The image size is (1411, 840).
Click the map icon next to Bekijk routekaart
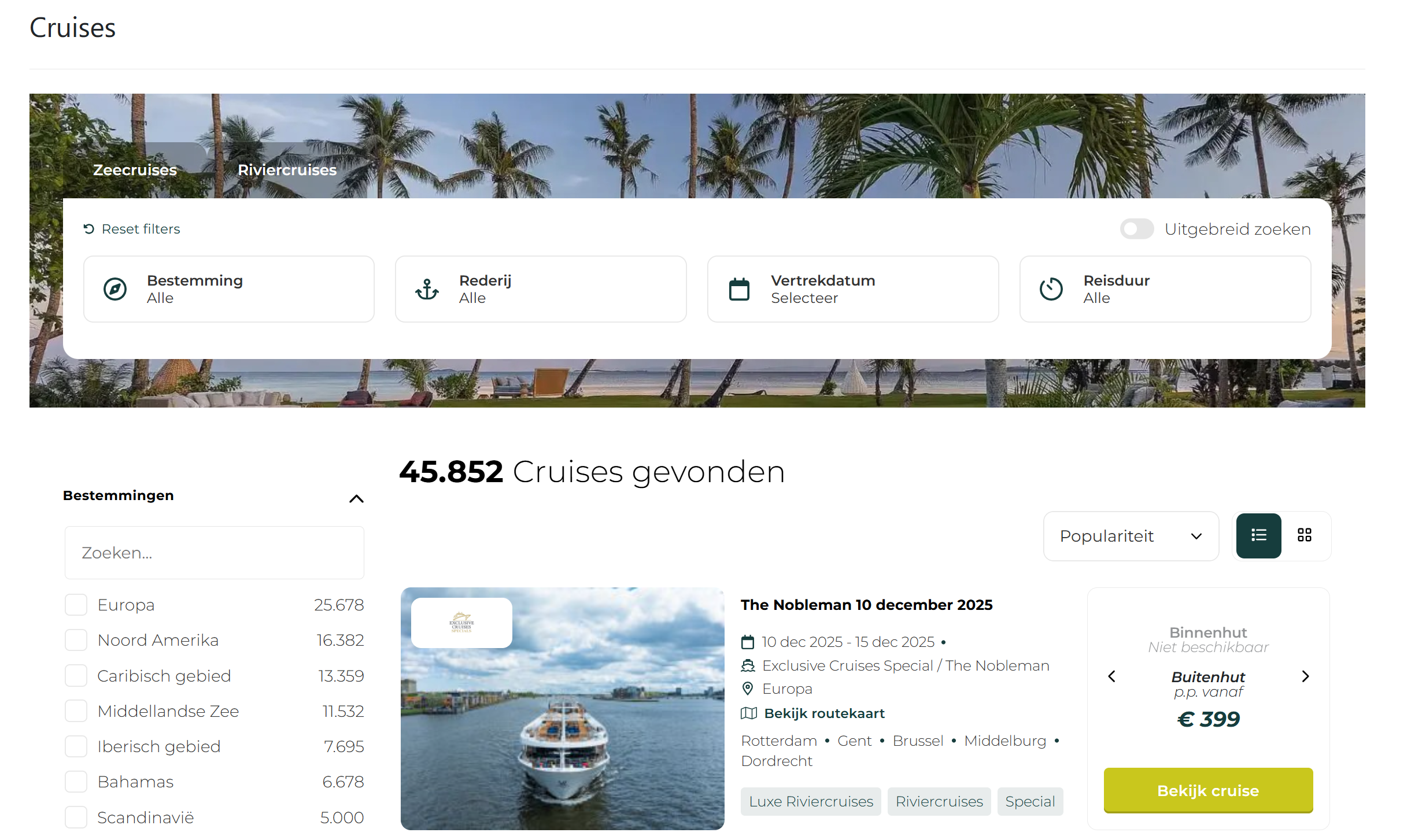coord(748,713)
